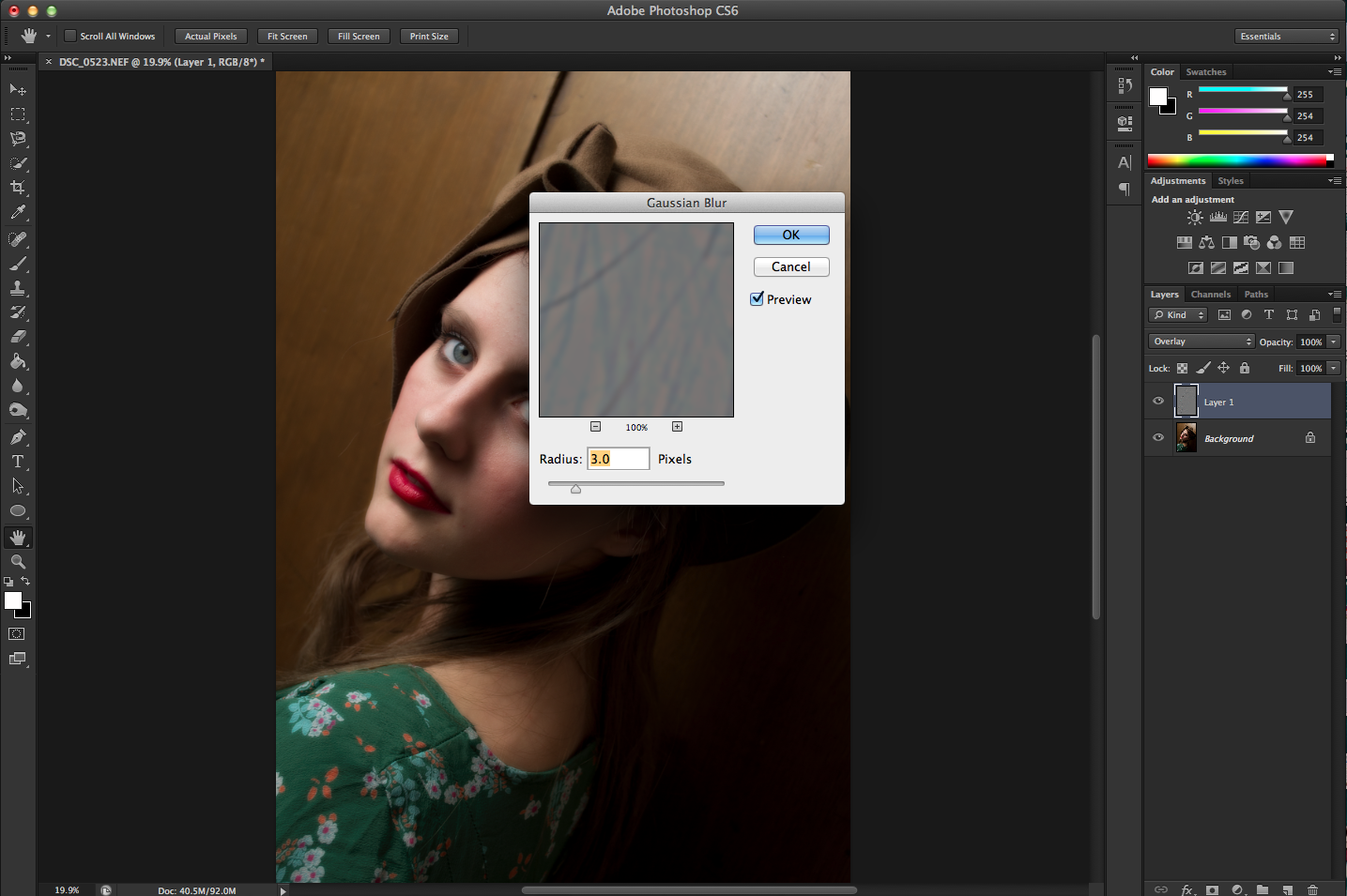
Task: Click the Fit Screen button
Action: click(x=287, y=37)
